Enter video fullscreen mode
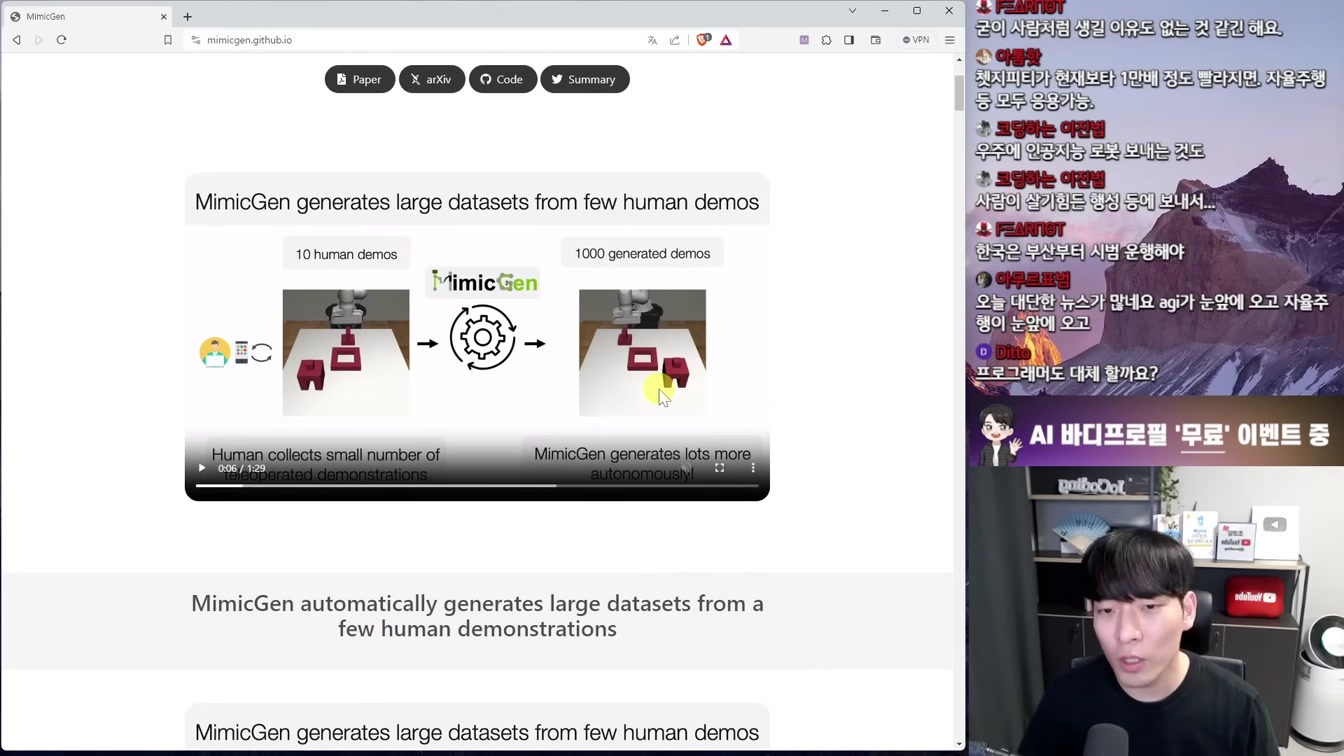The image size is (1344, 756). click(719, 468)
